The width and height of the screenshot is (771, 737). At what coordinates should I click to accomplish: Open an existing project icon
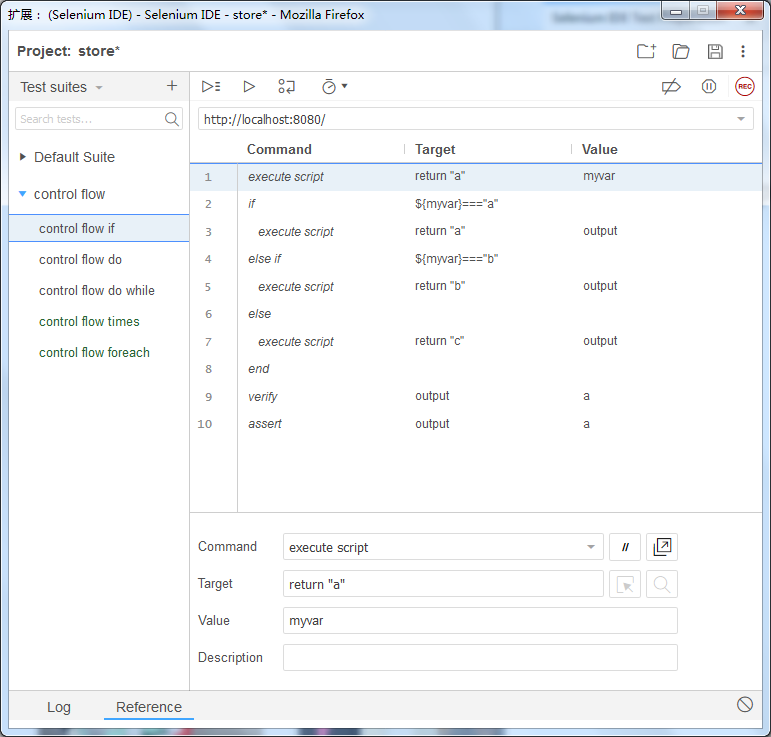click(x=681, y=51)
